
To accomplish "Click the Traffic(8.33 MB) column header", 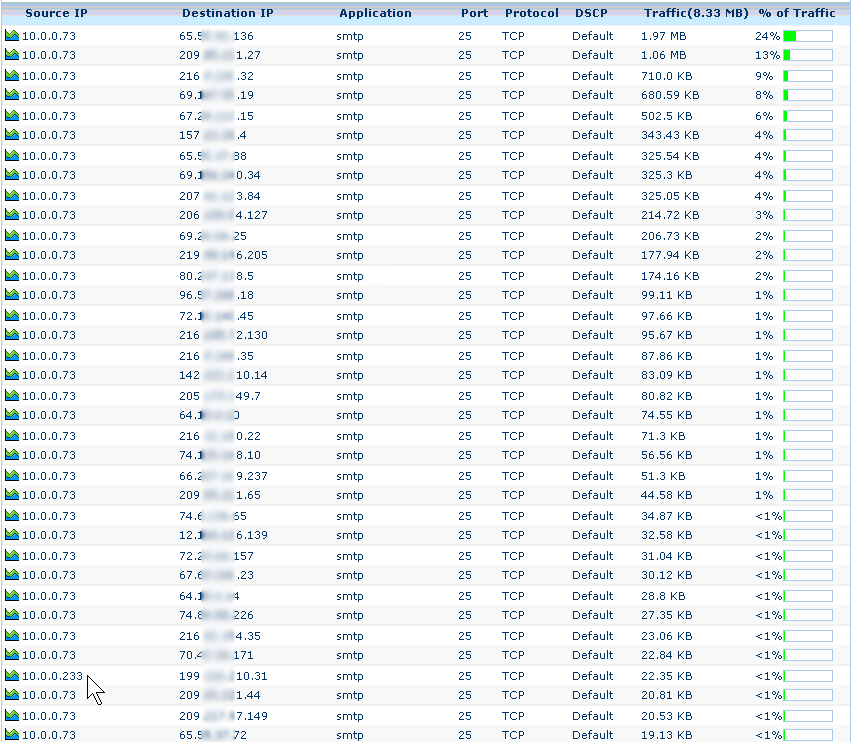I will click(694, 13).
